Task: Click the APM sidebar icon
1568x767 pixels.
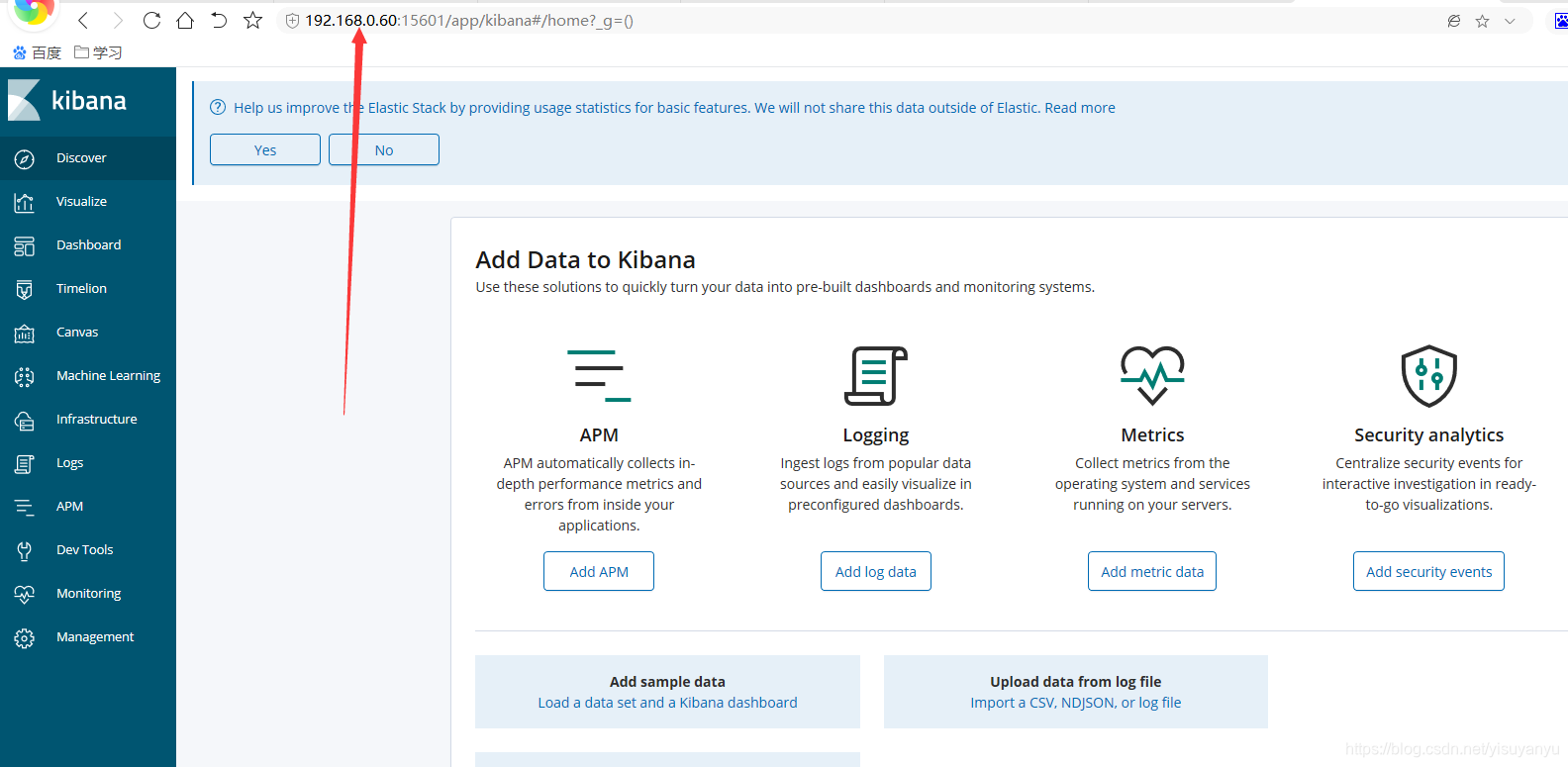Action: (x=25, y=508)
